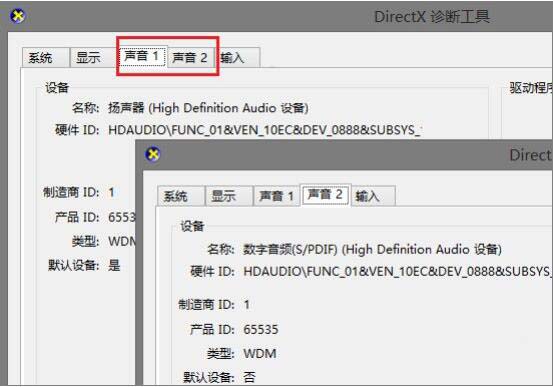This screenshot has height=387, width=553.
Task: Open the 系统 tab in the foreground window
Action: 181,196
